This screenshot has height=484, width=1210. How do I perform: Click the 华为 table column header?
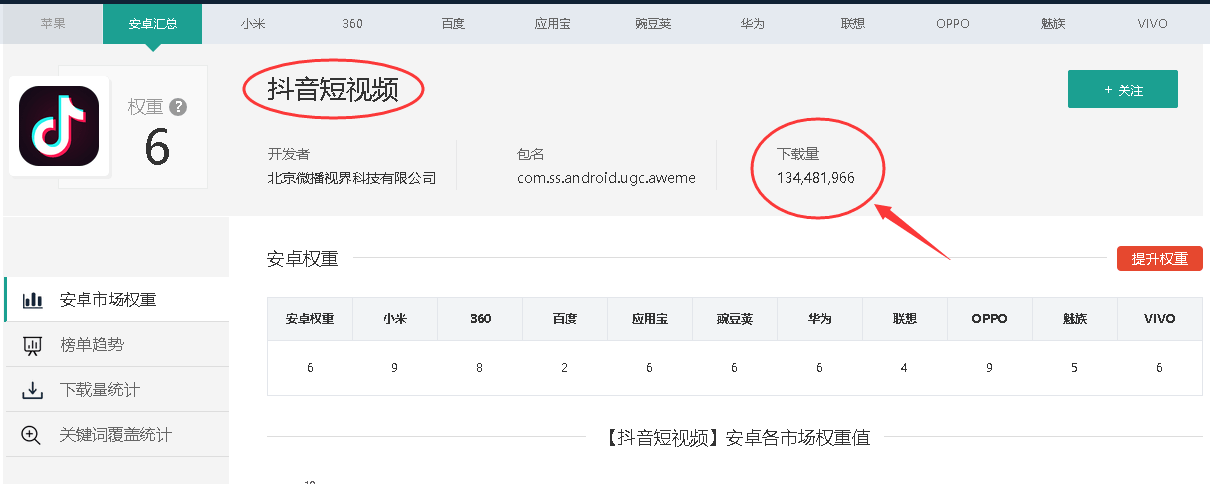(820, 319)
